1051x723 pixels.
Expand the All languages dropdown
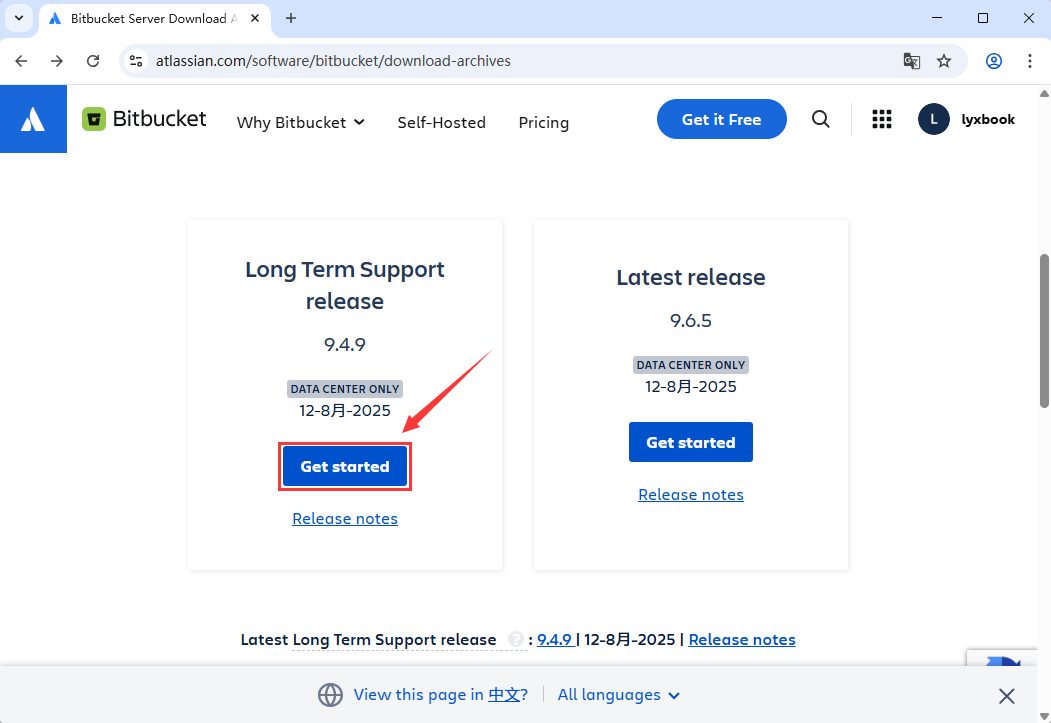click(618, 695)
